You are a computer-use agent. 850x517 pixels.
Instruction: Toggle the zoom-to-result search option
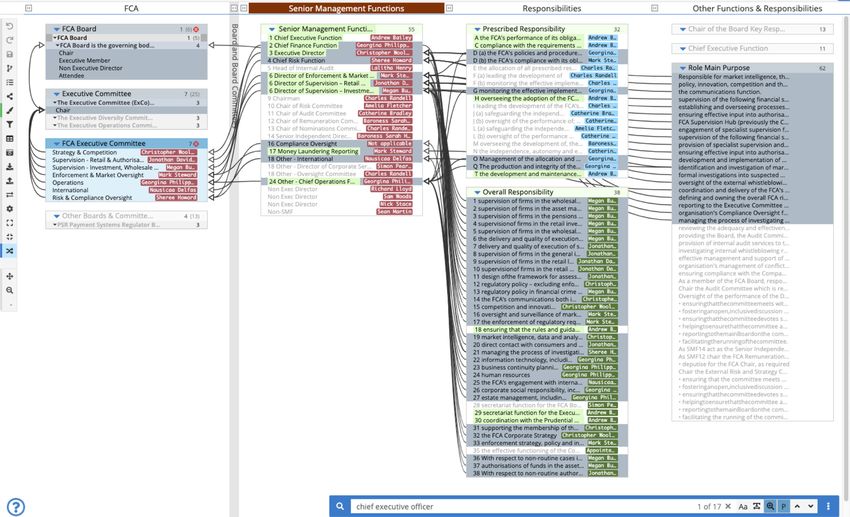770,507
